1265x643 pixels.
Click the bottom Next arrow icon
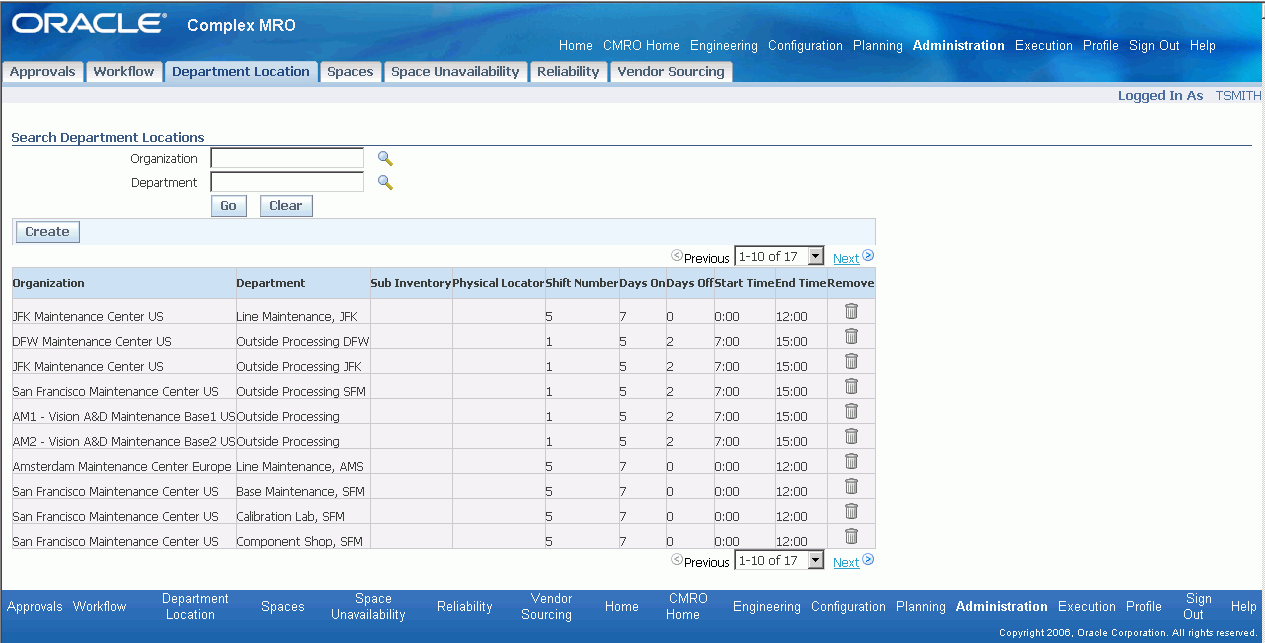click(x=868, y=560)
